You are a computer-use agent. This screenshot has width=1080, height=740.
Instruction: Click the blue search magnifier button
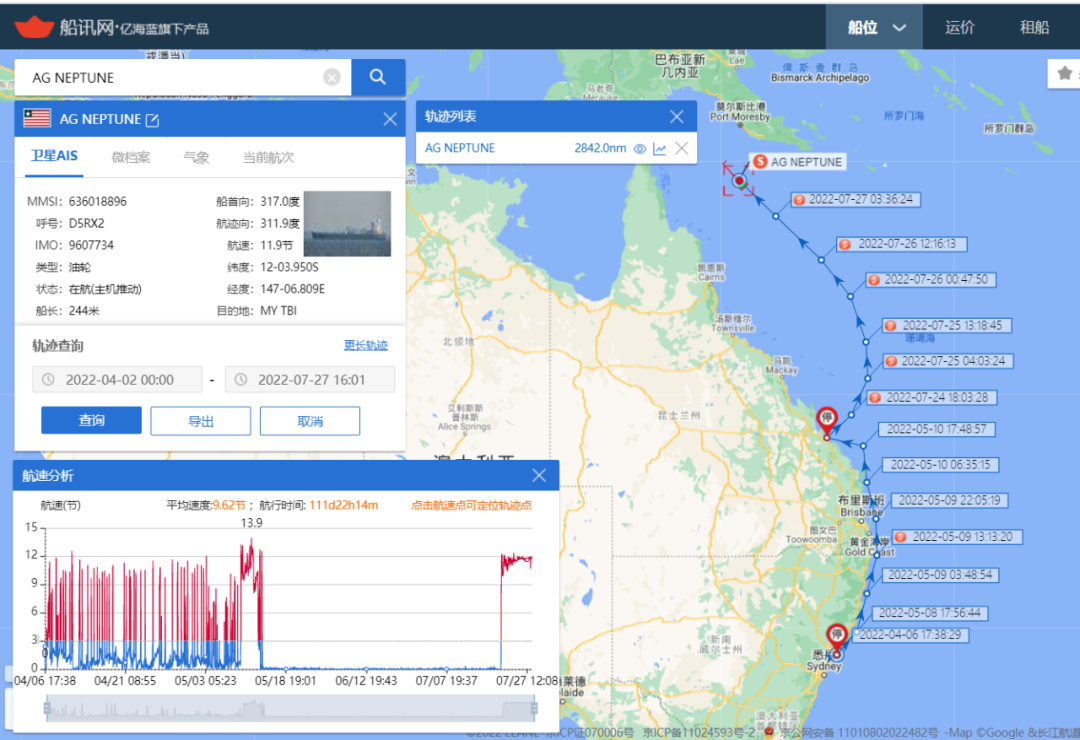pyautogui.click(x=378, y=77)
